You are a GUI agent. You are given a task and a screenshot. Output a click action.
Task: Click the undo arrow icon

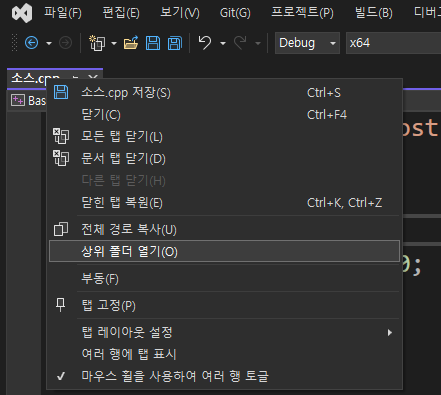point(205,43)
